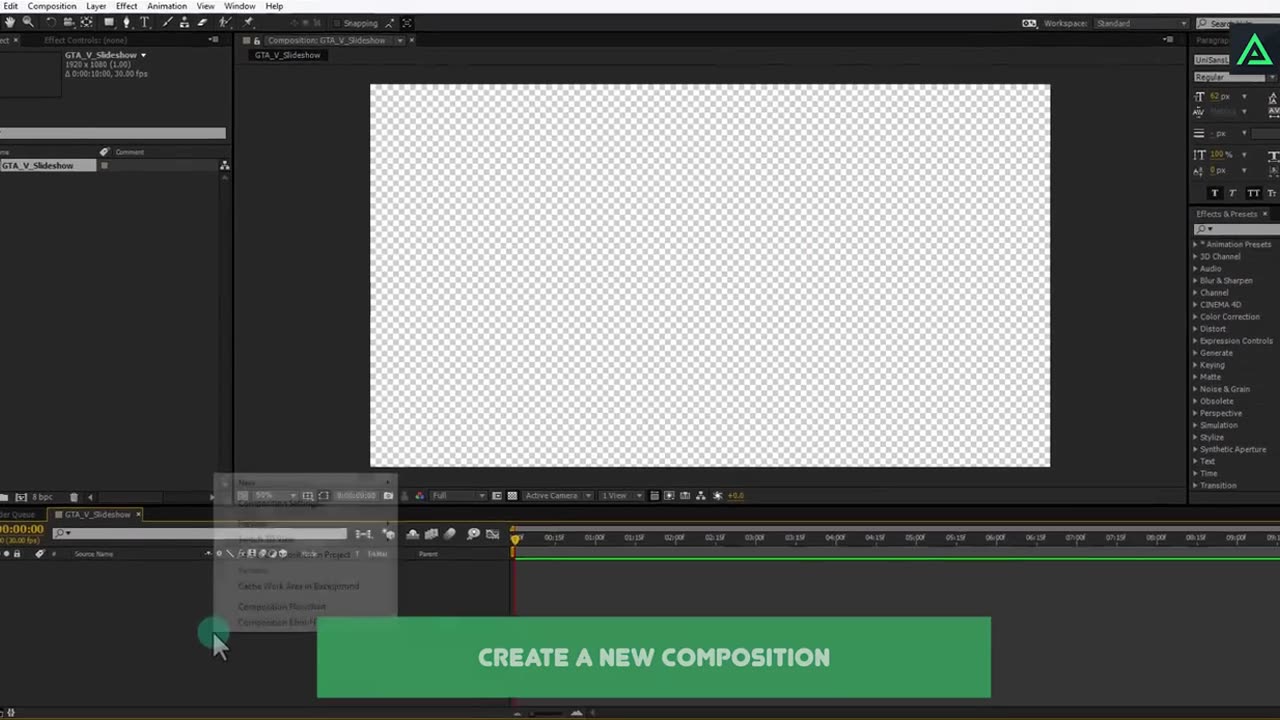
Task: Select the Rotation tool
Action: pos(51,22)
